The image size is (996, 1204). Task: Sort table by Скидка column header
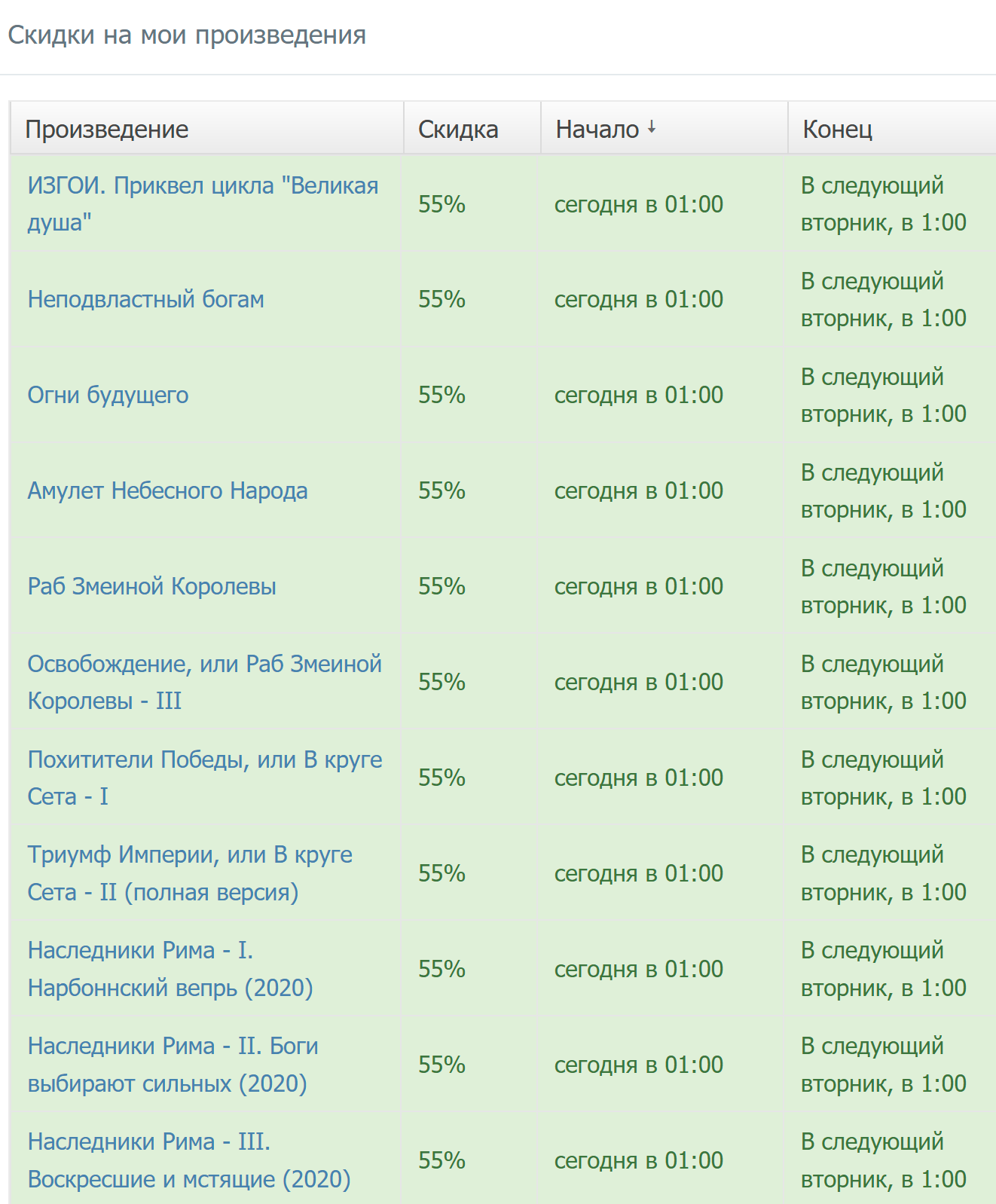458,130
